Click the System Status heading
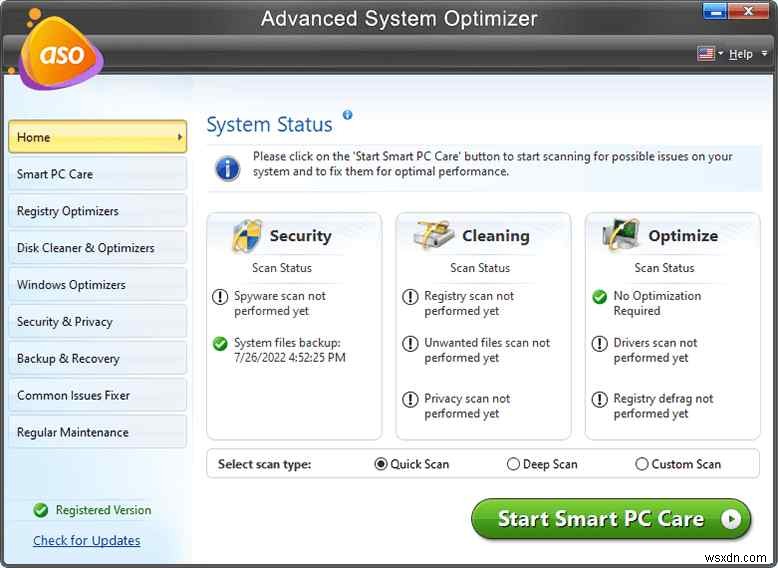Viewport: 778px width, 568px height. (269, 125)
